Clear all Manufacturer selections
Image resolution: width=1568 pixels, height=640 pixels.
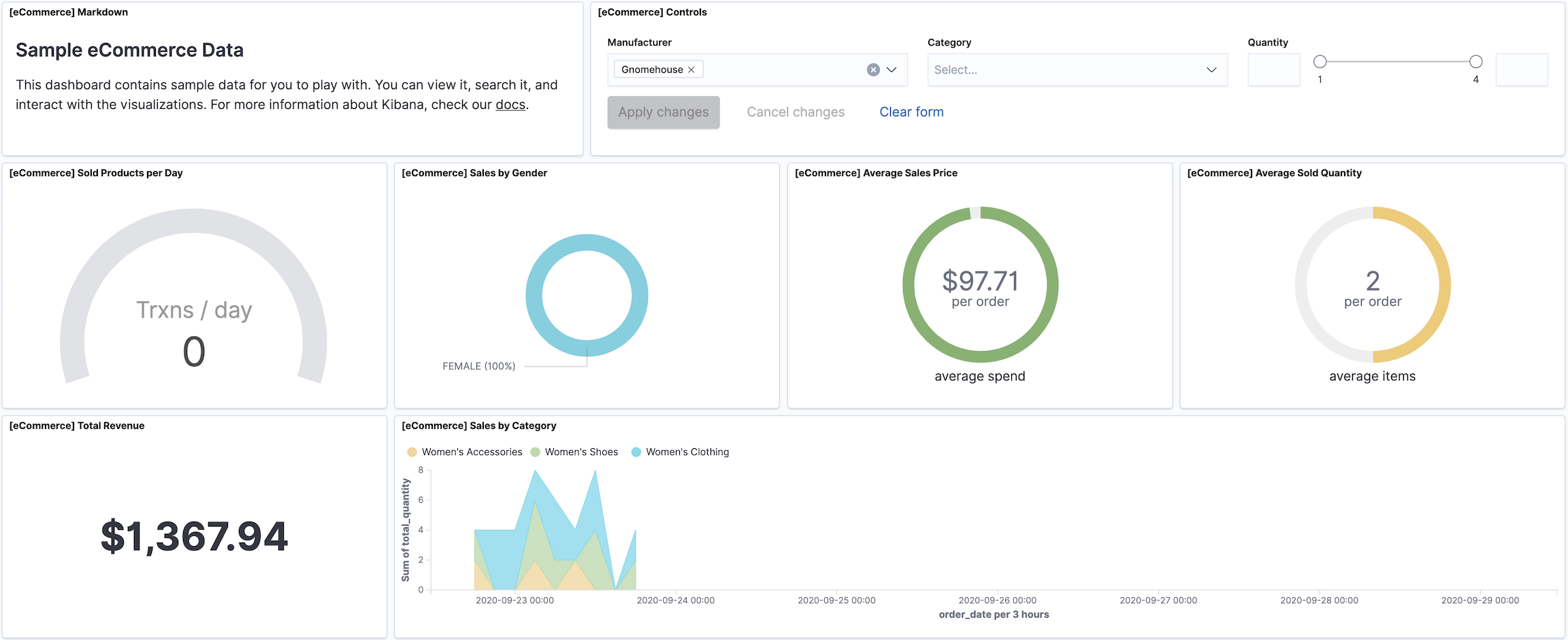tap(873, 70)
